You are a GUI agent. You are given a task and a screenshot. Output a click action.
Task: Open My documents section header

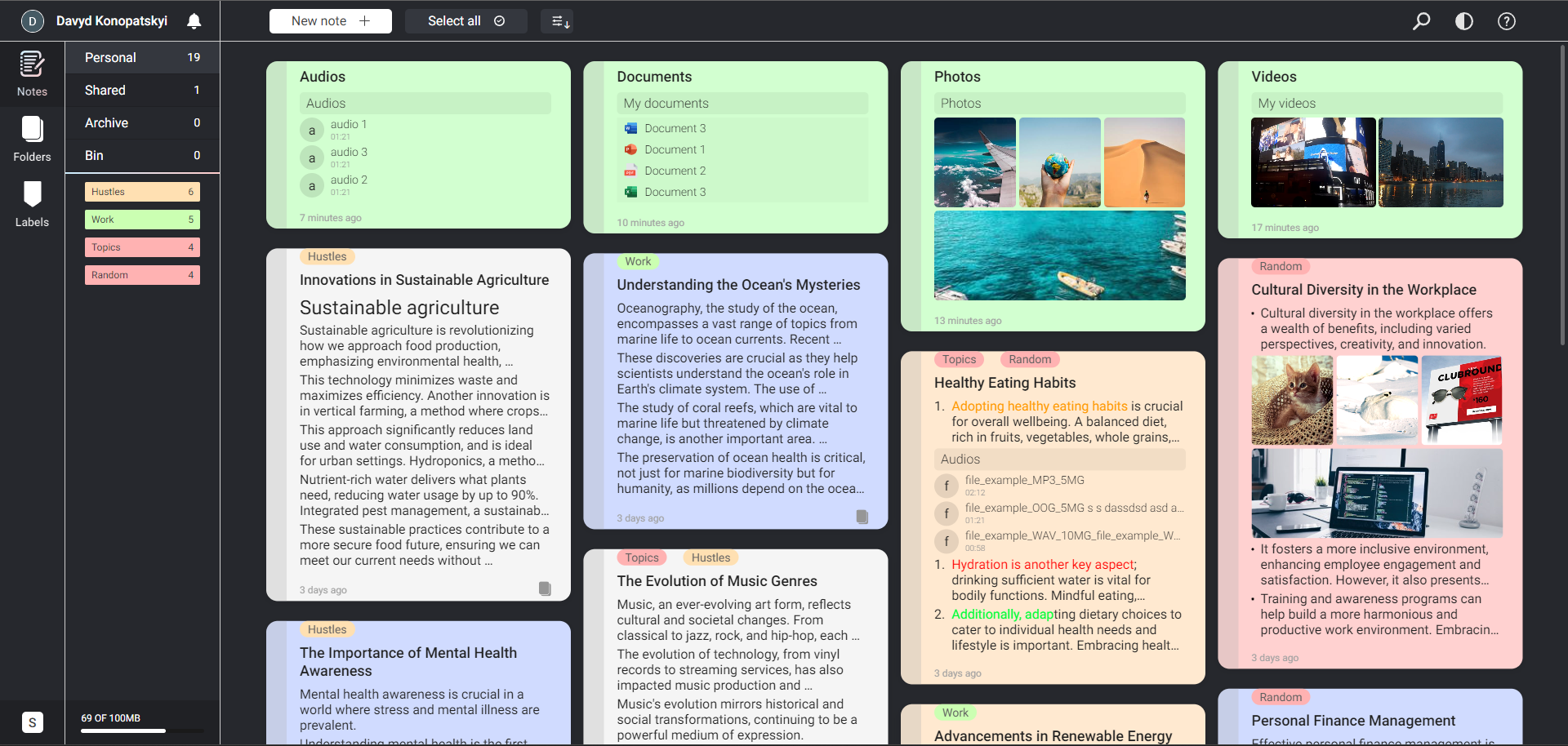pyautogui.click(x=742, y=104)
